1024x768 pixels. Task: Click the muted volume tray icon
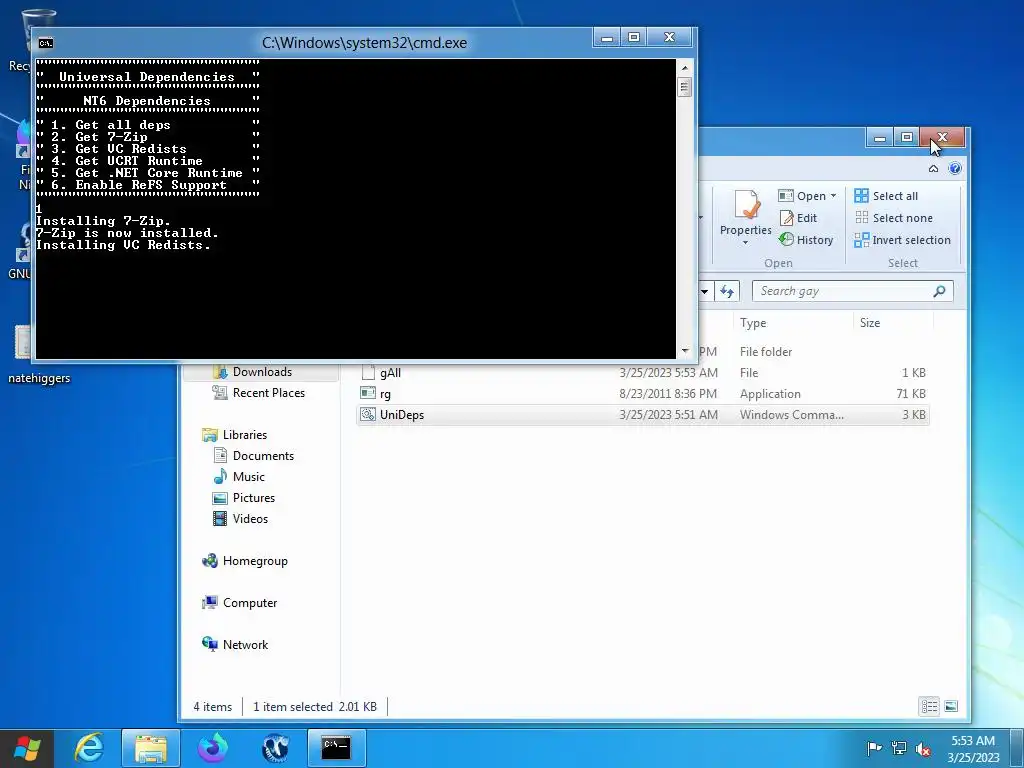coord(923,748)
